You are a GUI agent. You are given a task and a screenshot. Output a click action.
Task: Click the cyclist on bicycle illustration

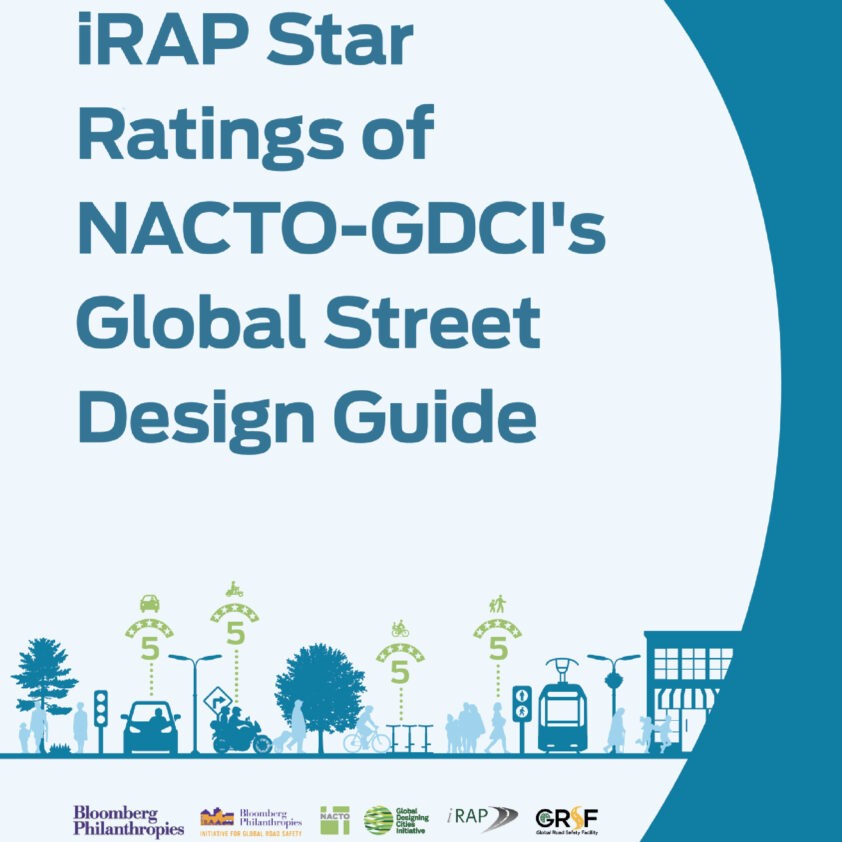point(367,730)
